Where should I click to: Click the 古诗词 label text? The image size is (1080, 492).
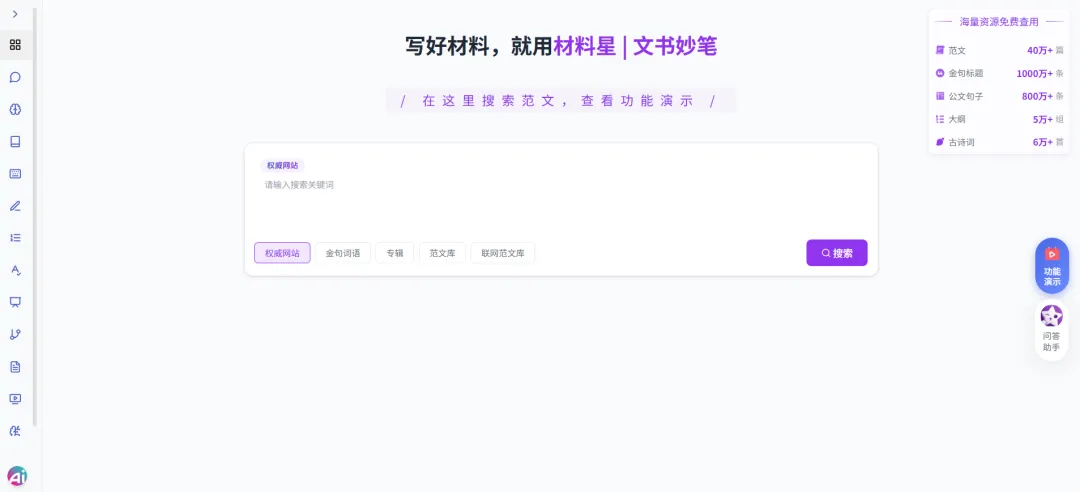point(962,142)
